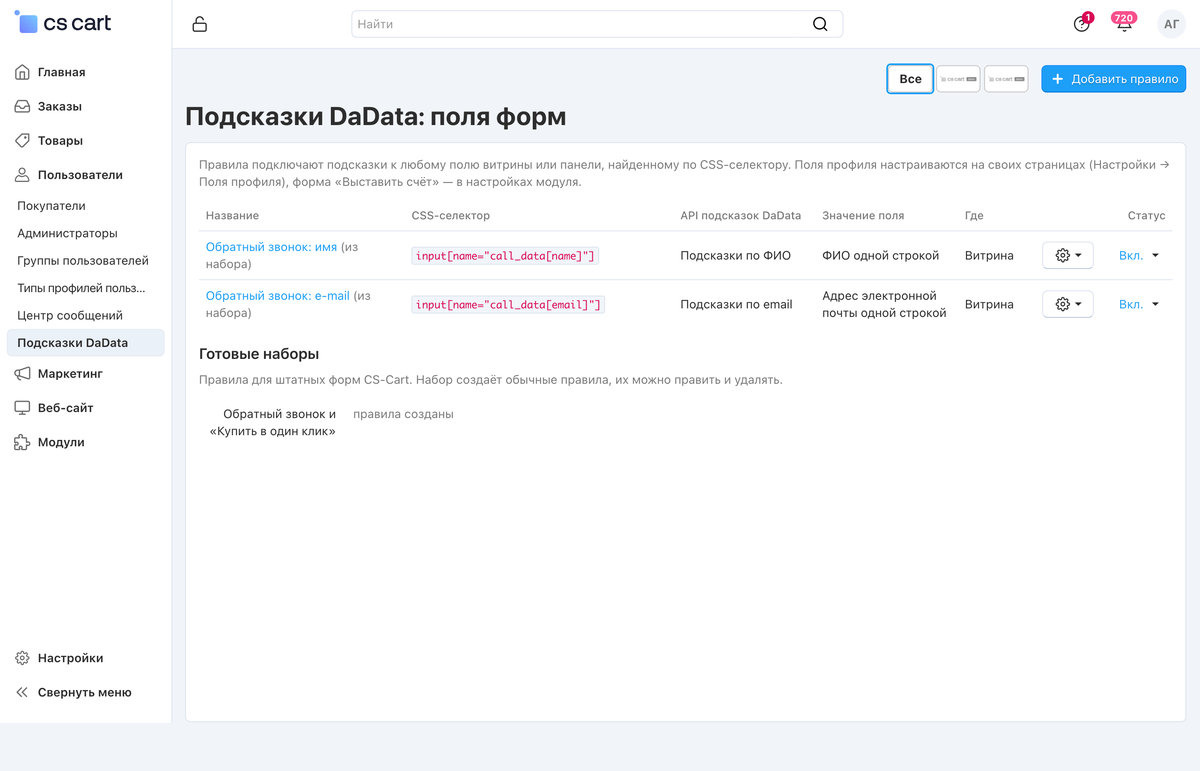Image resolution: width=1200 pixels, height=771 pixels.
Task: Select the storefront logo button beside Добавить правило
Action: 1006,79
